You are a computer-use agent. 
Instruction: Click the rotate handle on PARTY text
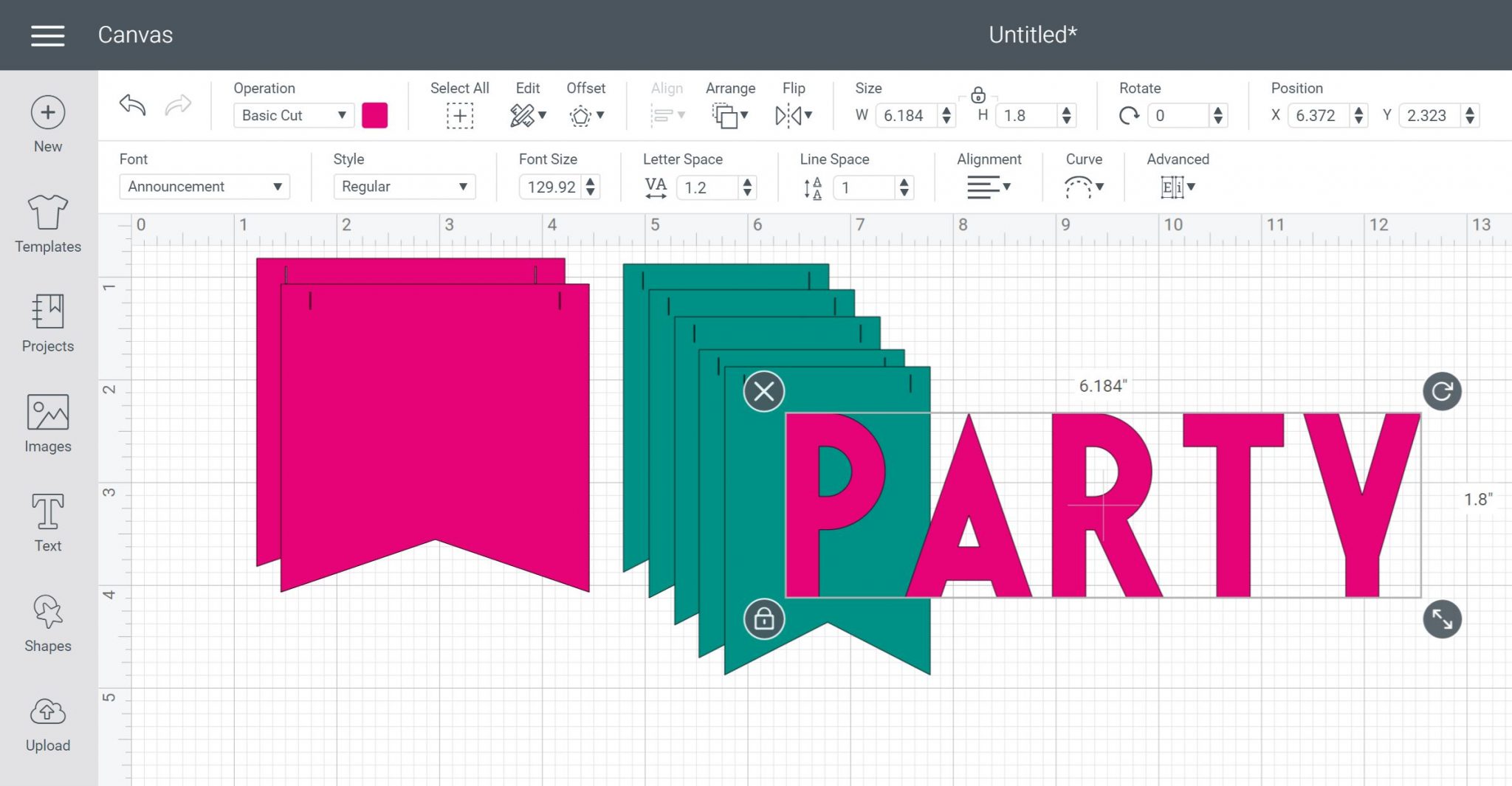coord(1442,391)
